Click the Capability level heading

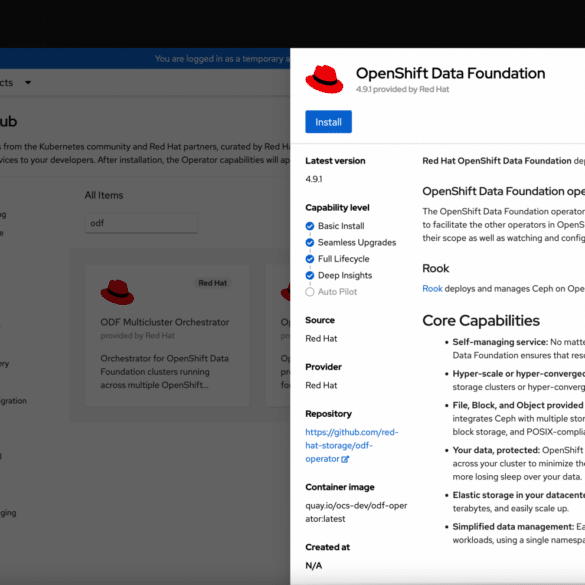(337, 207)
